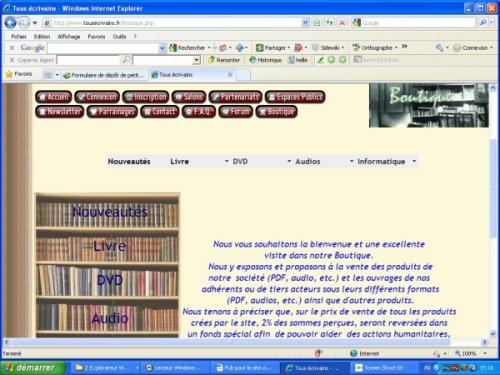Open the address bar dropdown arrow
This screenshot has height=375, width=500.
pyautogui.click(x=305, y=23)
